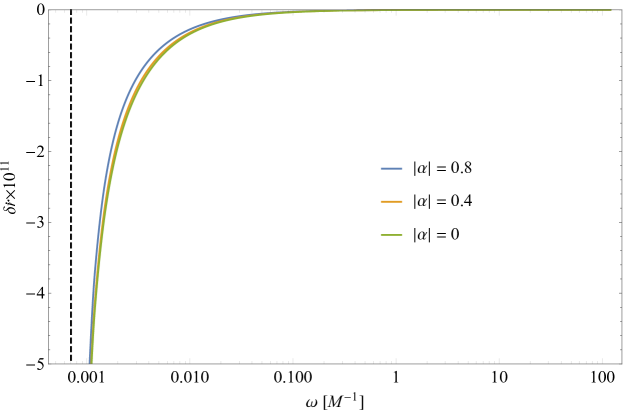
Task: Click the vertical black dashed line
Action: click(71, 187)
